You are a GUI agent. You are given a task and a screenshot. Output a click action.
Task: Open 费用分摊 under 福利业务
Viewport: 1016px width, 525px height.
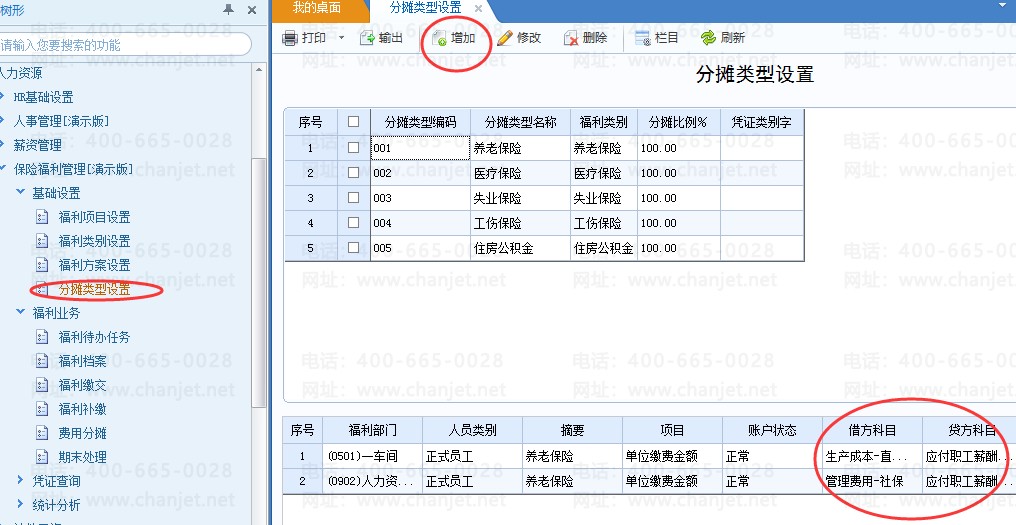point(82,433)
